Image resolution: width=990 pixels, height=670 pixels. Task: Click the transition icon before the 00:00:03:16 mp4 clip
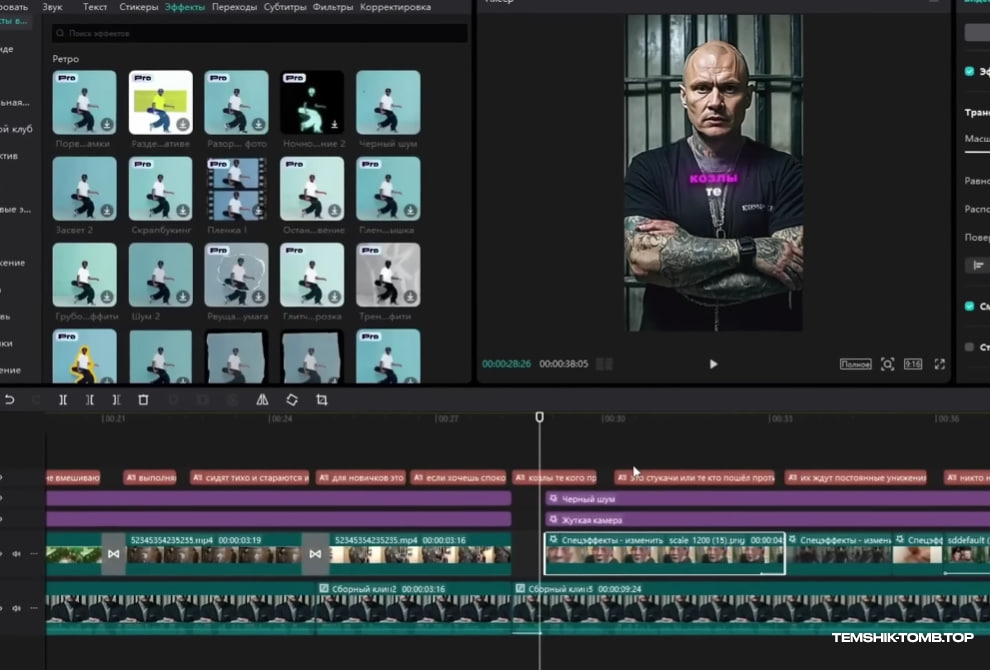coord(315,554)
